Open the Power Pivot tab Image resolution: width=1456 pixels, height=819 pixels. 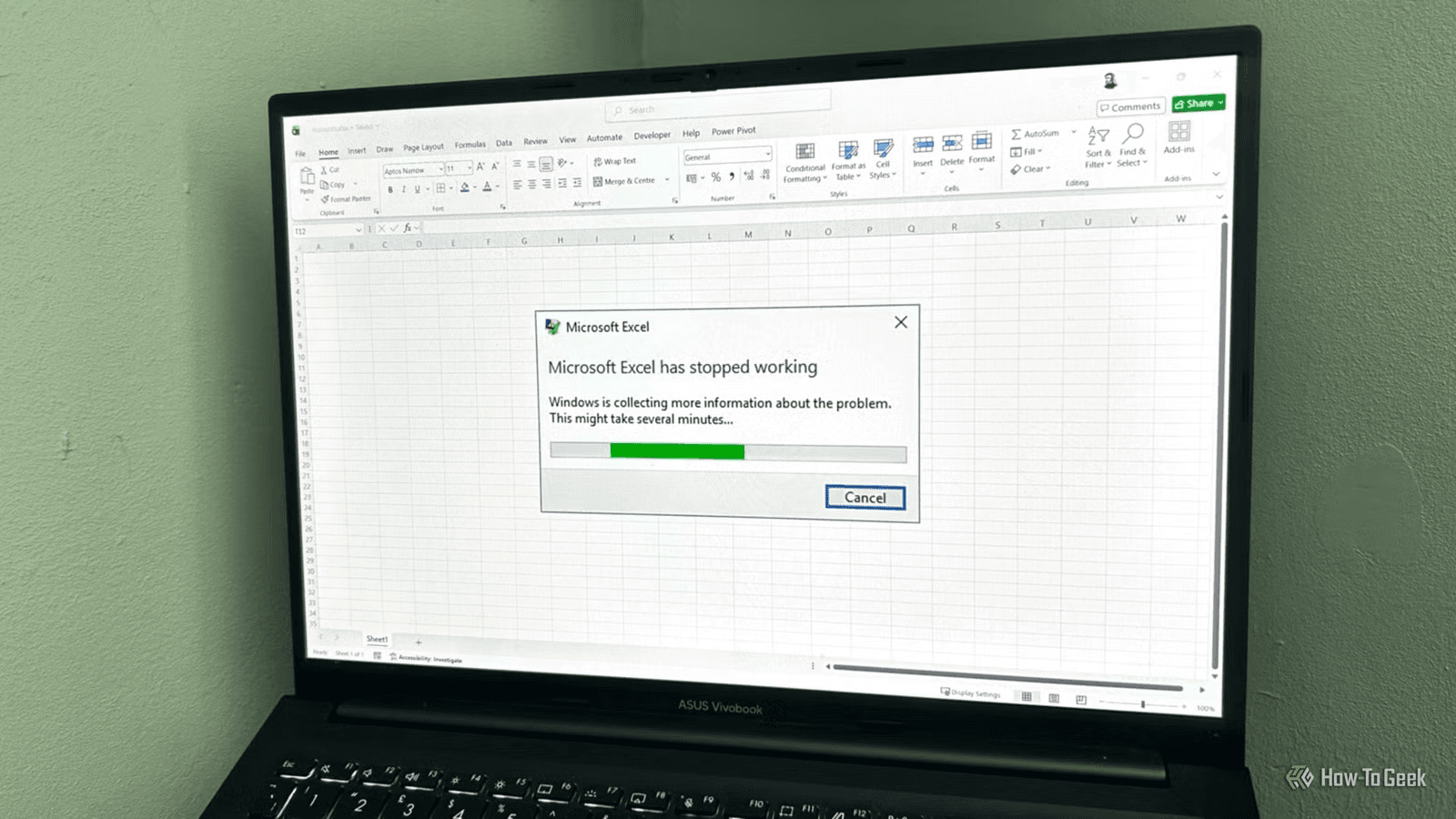click(733, 131)
